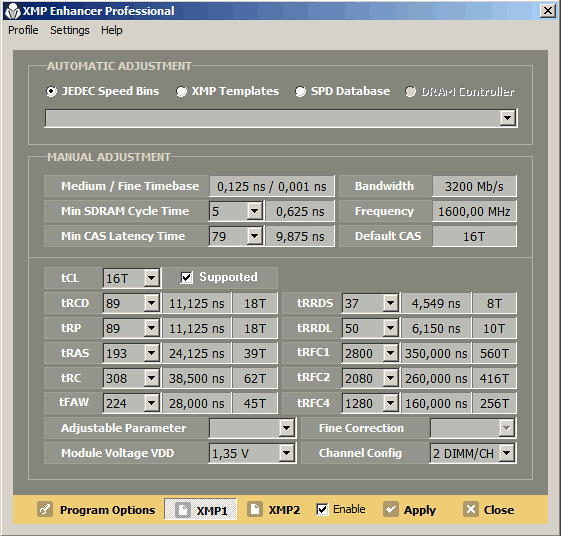Click the tRFC4 256T cycles value

494,404
